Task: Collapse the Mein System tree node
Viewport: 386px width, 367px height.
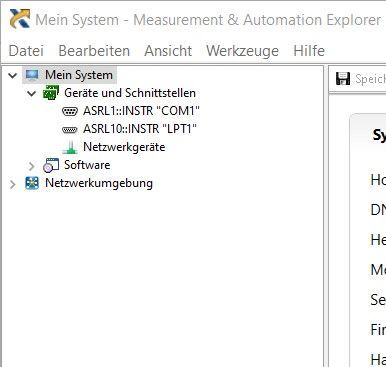Action: tap(13, 75)
